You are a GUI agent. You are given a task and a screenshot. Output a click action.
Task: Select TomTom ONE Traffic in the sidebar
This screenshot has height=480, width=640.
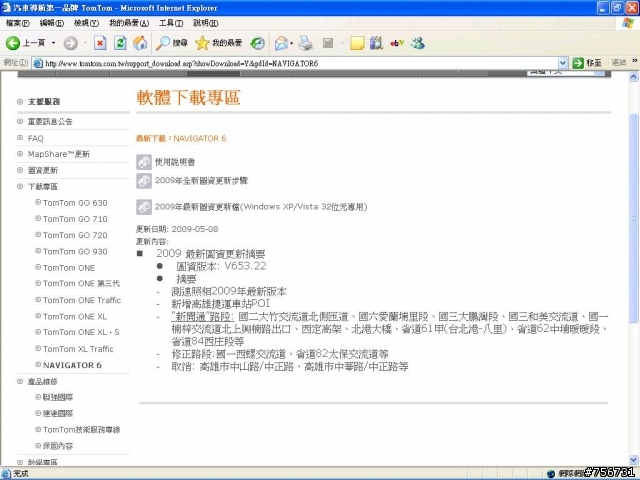(x=82, y=300)
